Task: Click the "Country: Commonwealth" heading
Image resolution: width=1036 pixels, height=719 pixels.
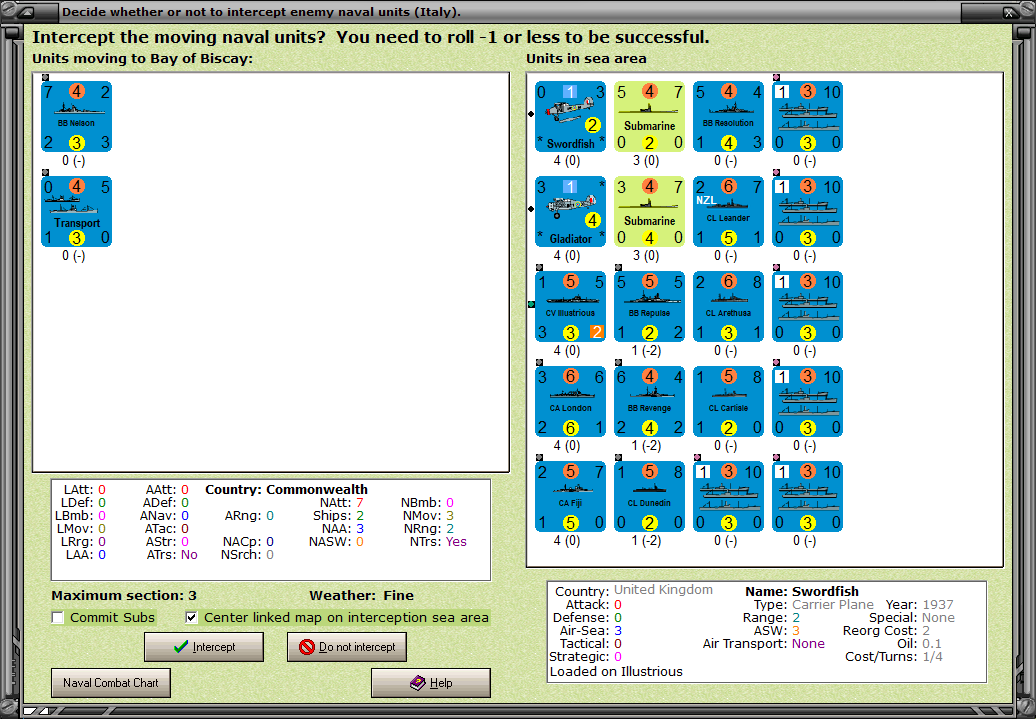Action: coord(286,490)
